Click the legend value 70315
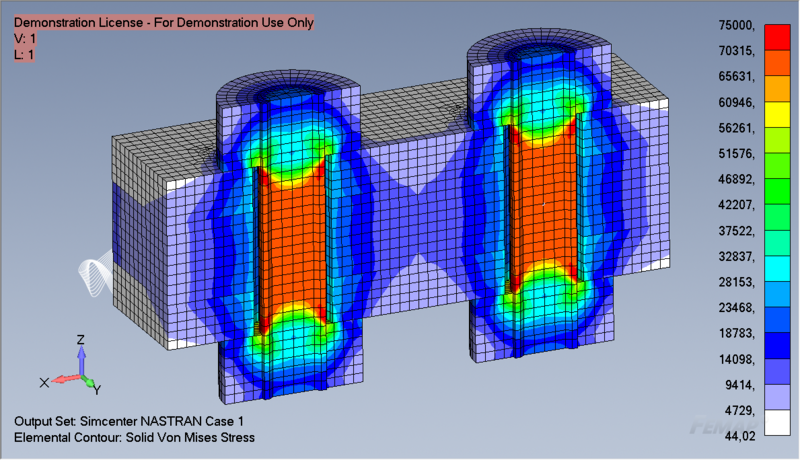800x460 pixels. [x=736, y=50]
